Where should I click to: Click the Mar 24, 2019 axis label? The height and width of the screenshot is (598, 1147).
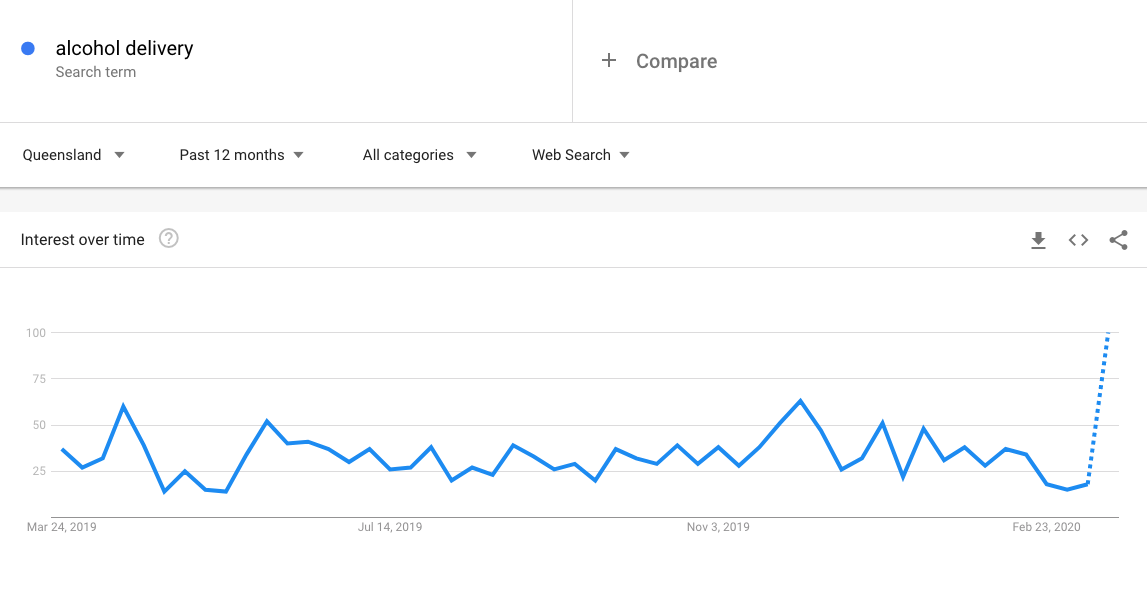(61, 527)
